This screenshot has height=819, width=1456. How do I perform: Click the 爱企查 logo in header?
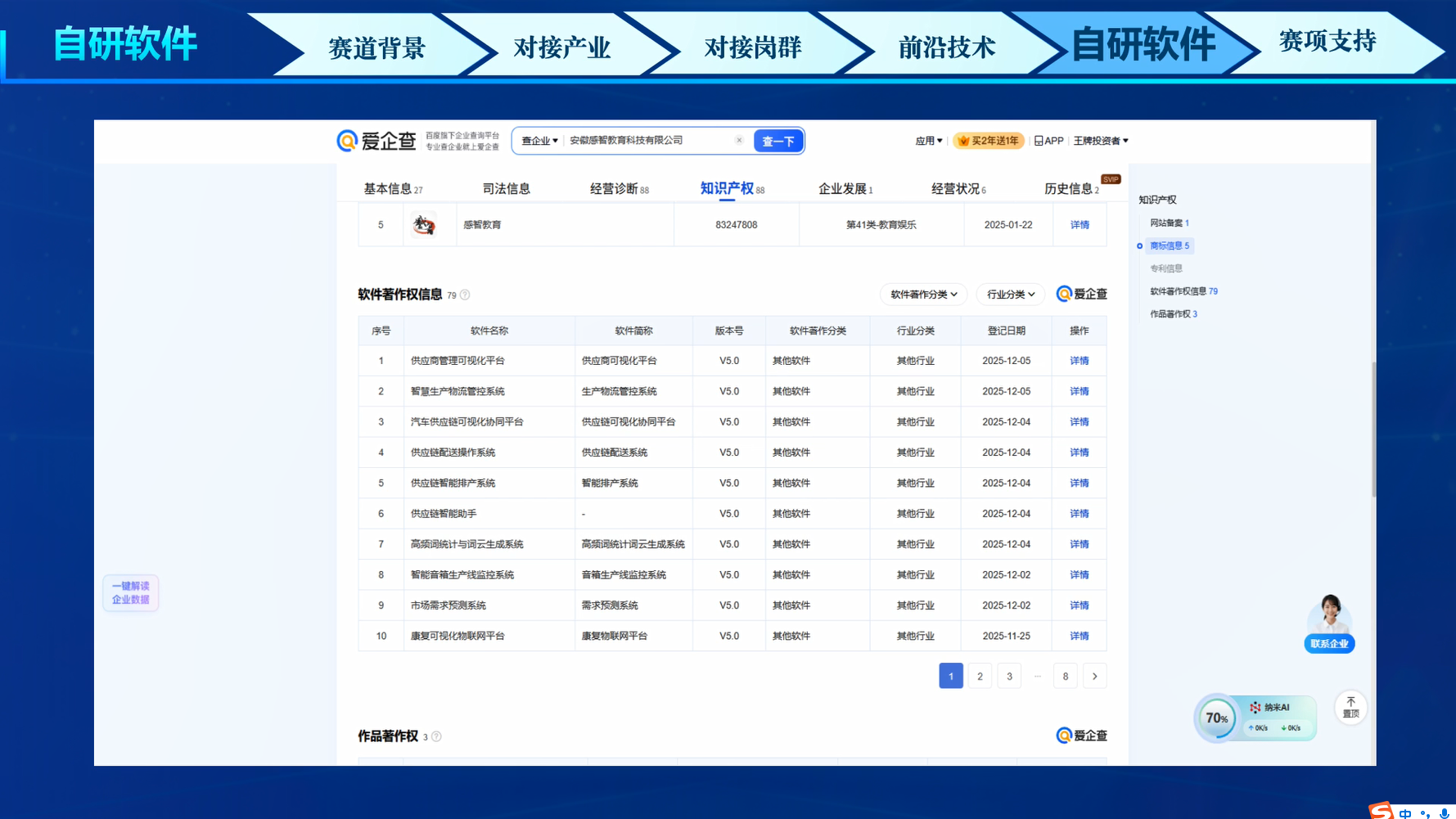point(376,141)
